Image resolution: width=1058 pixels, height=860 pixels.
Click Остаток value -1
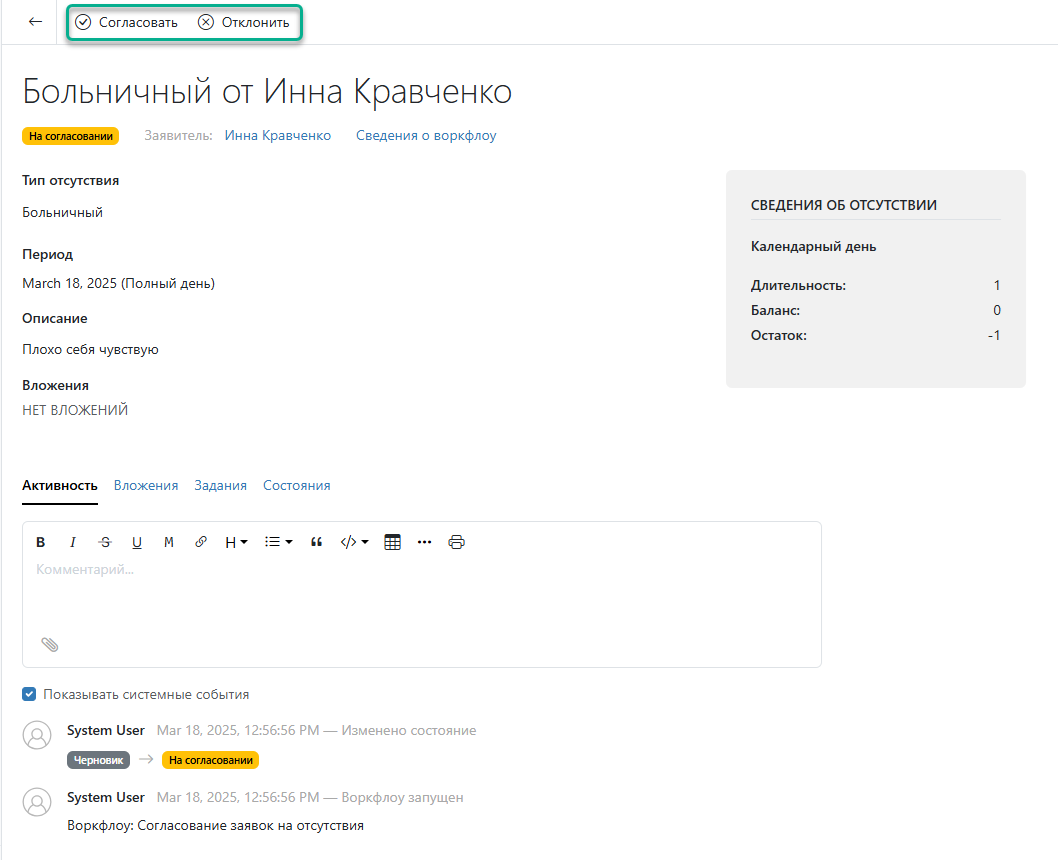tap(994, 335)
